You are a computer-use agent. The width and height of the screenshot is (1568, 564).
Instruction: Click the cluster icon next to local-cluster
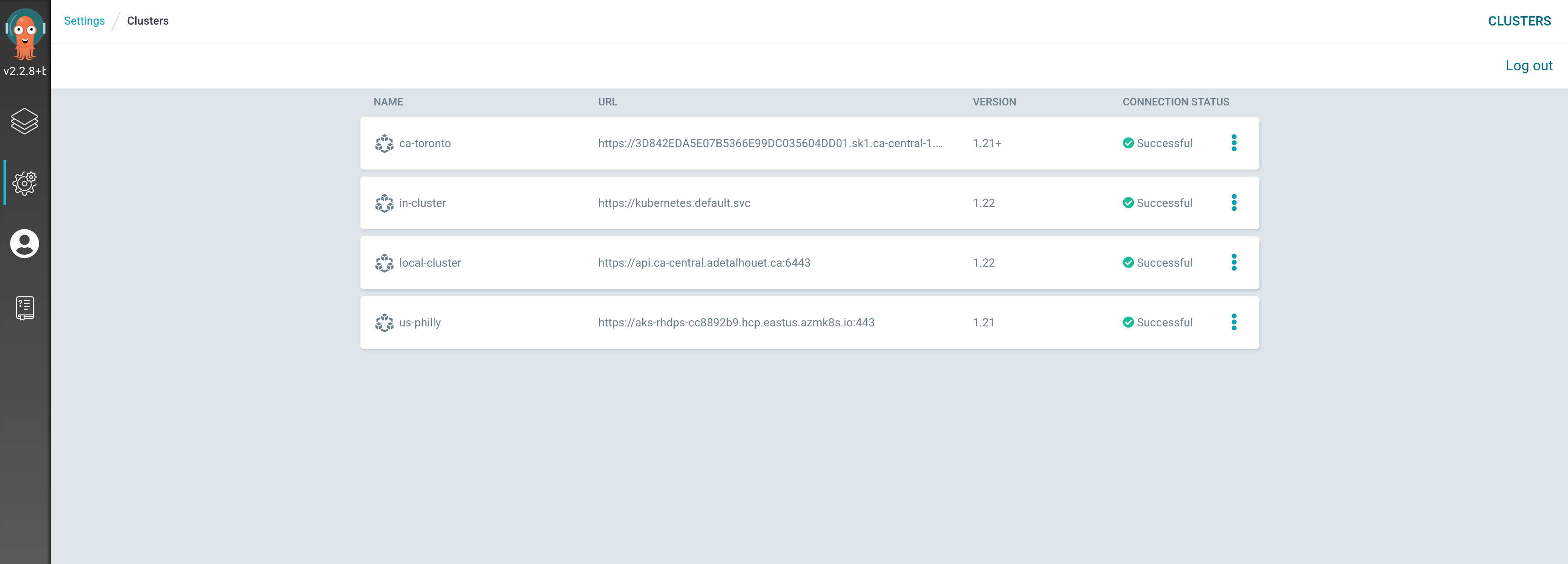[x=384, y=263]
